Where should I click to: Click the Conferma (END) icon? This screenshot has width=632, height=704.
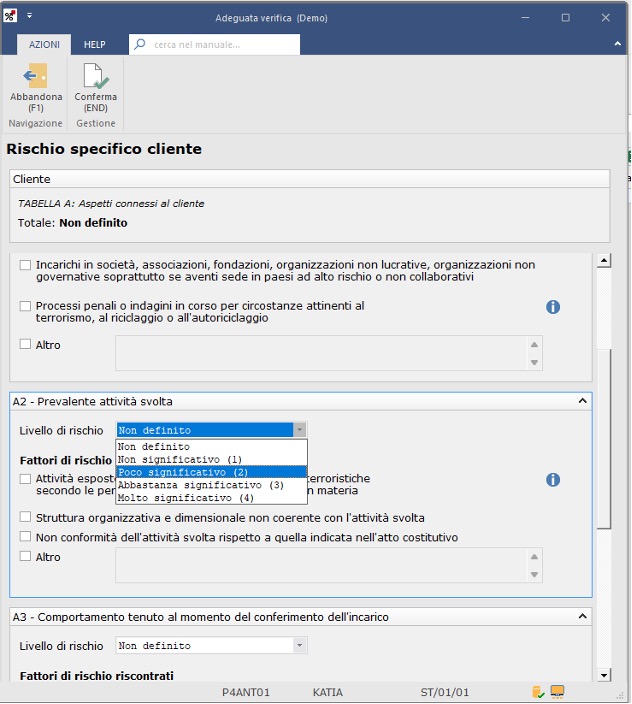tap(96, 78)
